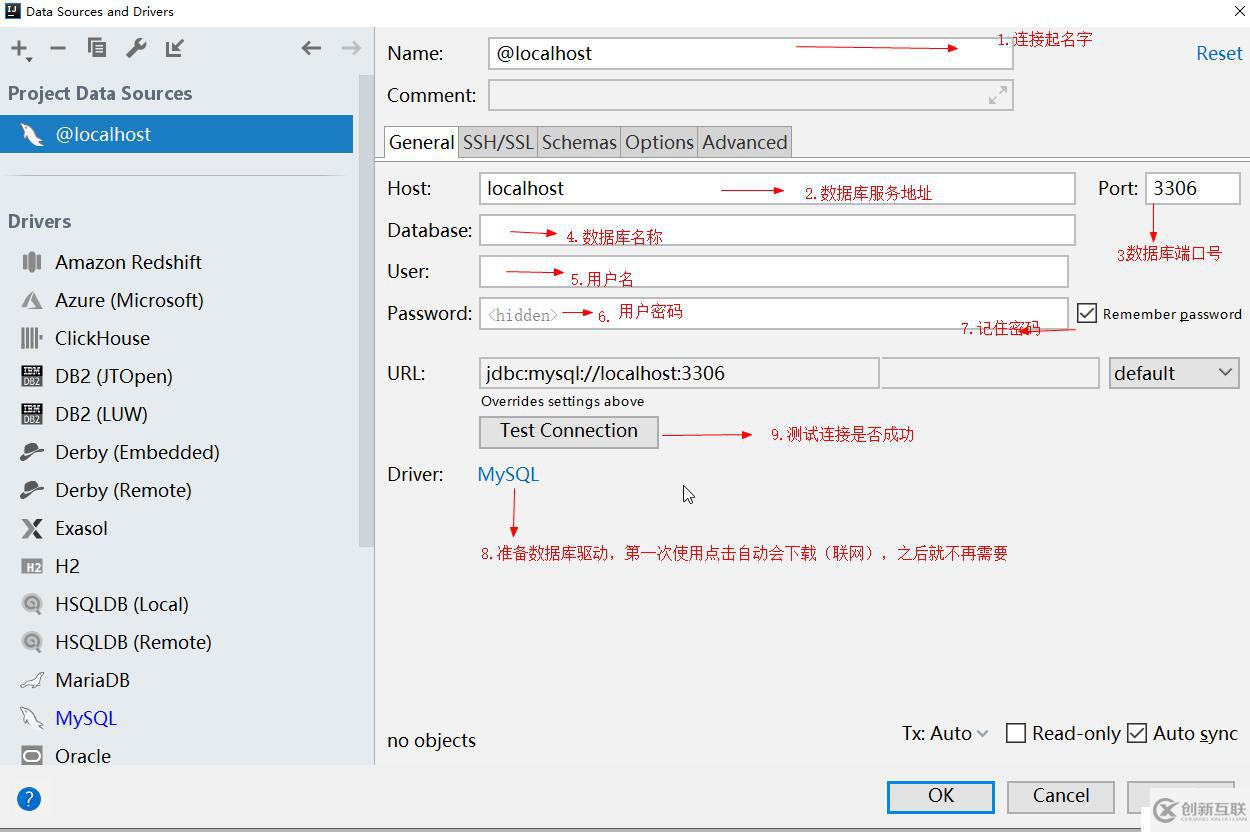Click the Port input field
This screenshot has width=1250, height=832.
tap(1193, 188)
